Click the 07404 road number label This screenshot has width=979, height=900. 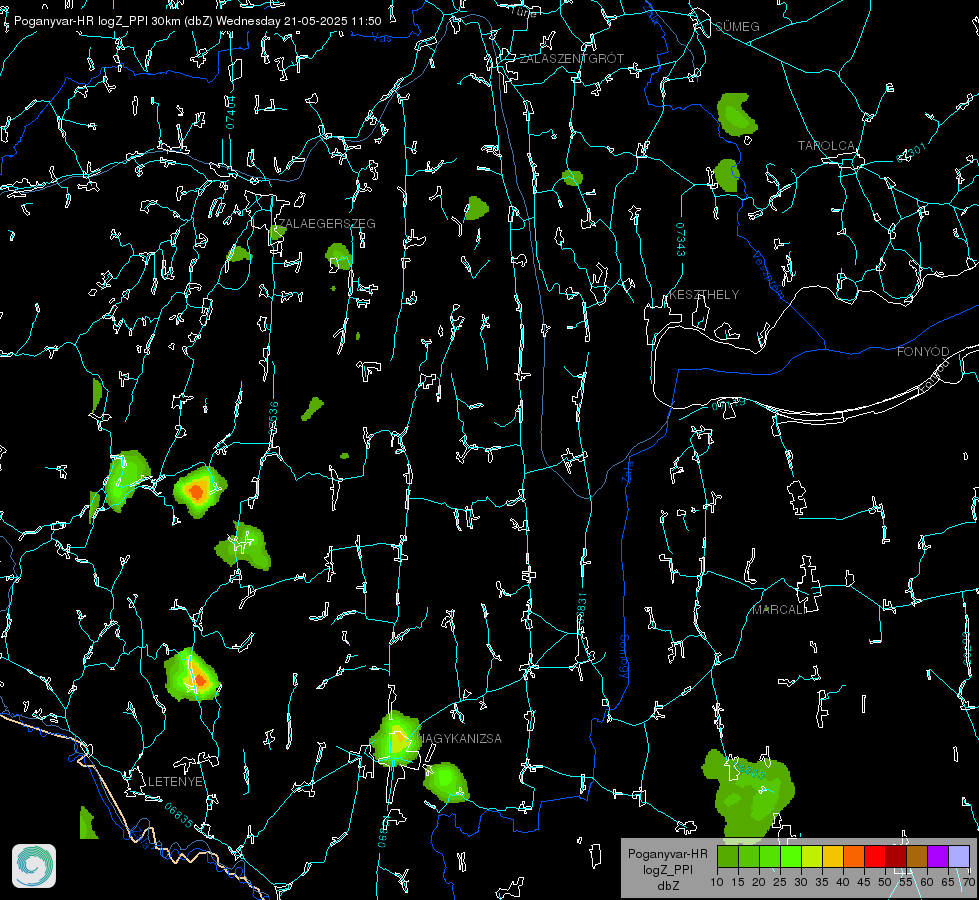pyautogui.click(x=230, y=113)
